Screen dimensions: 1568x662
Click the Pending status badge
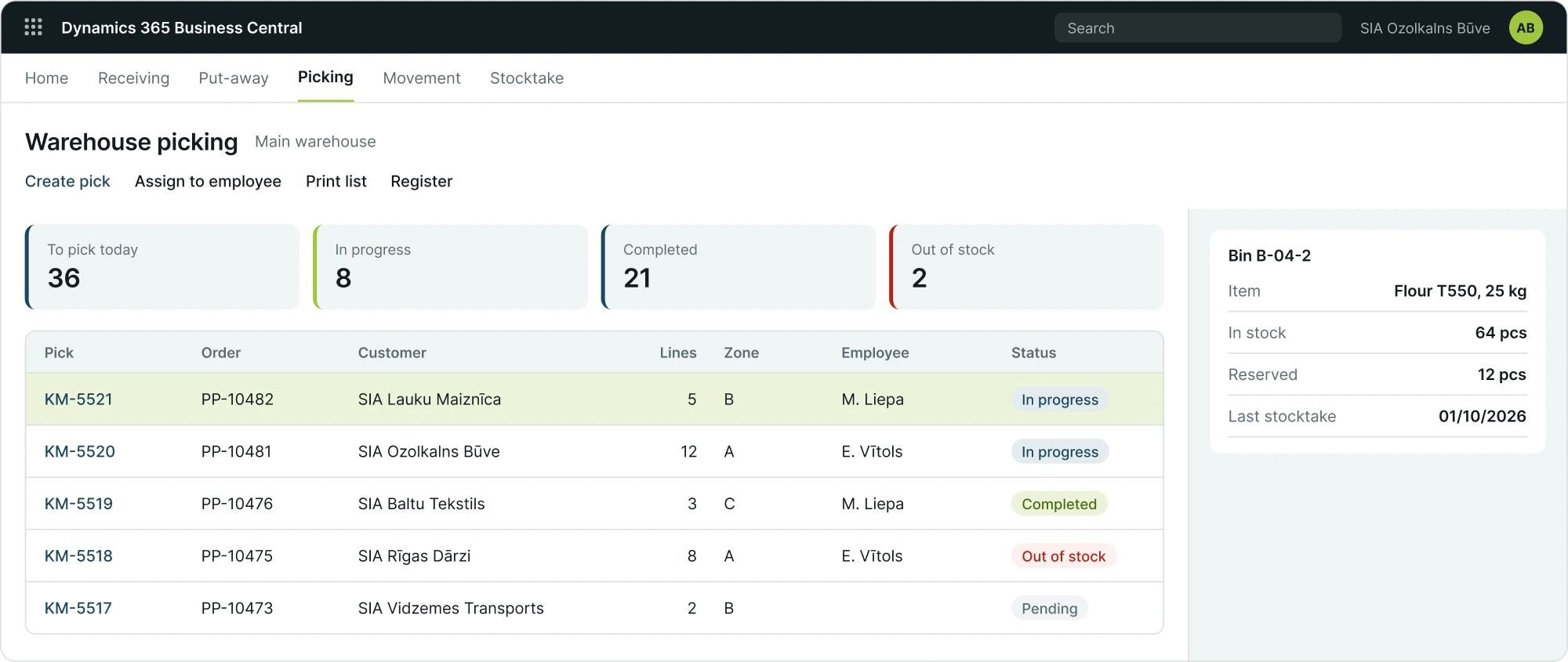click(x=1049, y=609)
